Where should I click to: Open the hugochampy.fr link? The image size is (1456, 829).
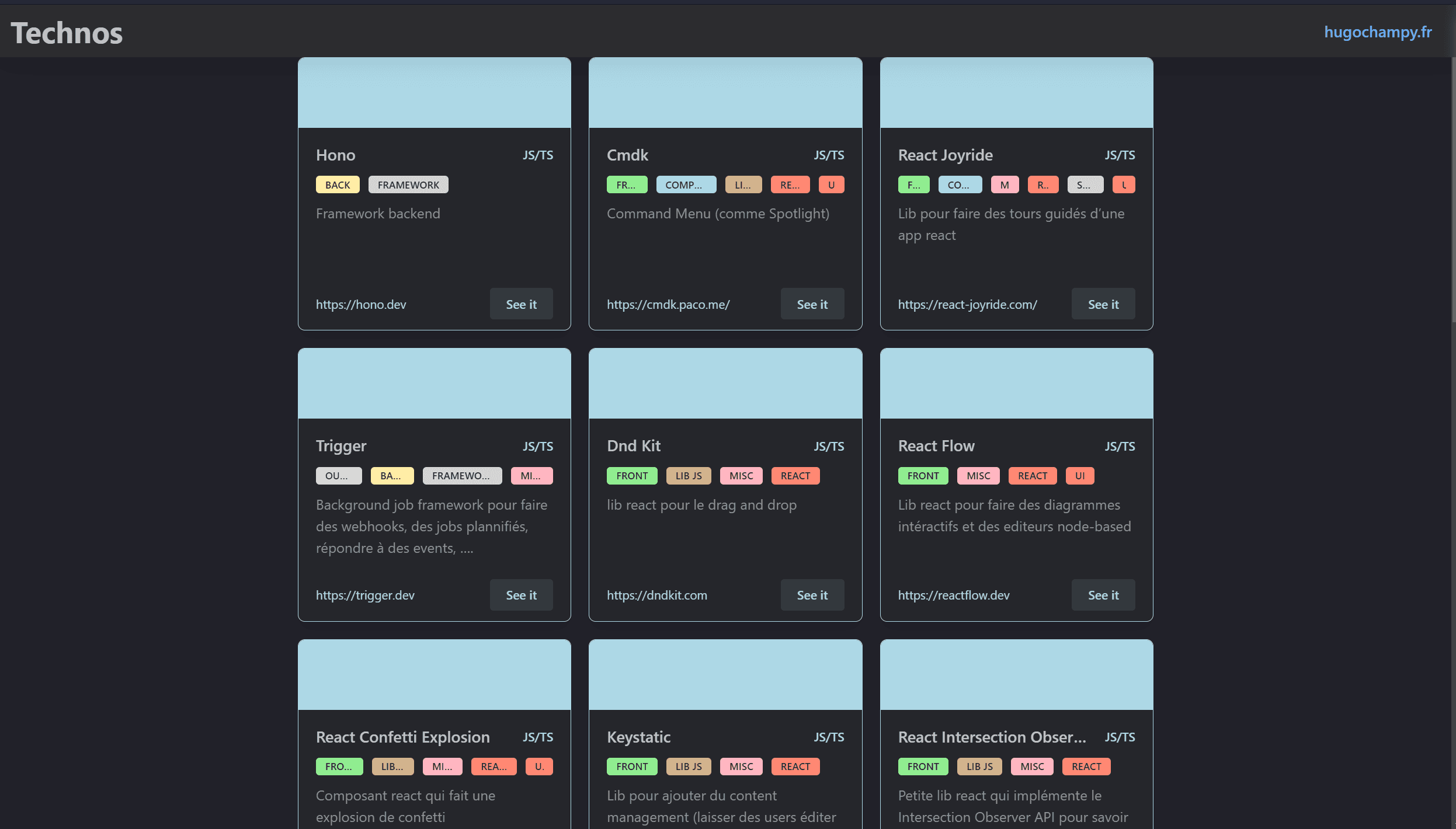click(1378, 32)
